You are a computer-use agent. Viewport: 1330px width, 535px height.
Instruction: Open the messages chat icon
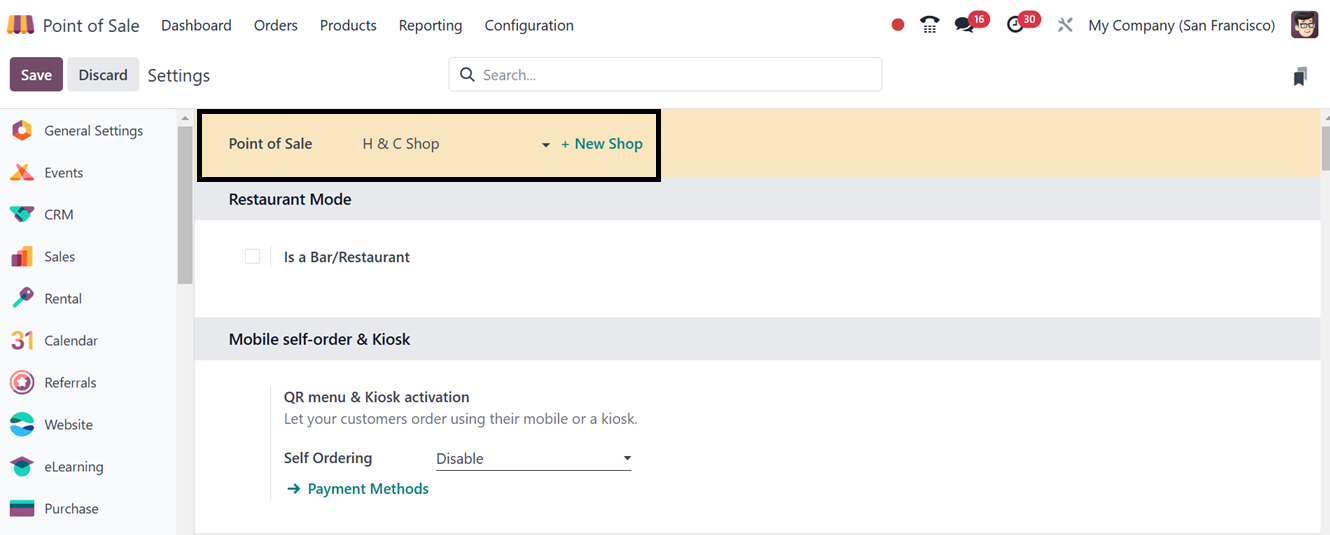coord(965,25)
